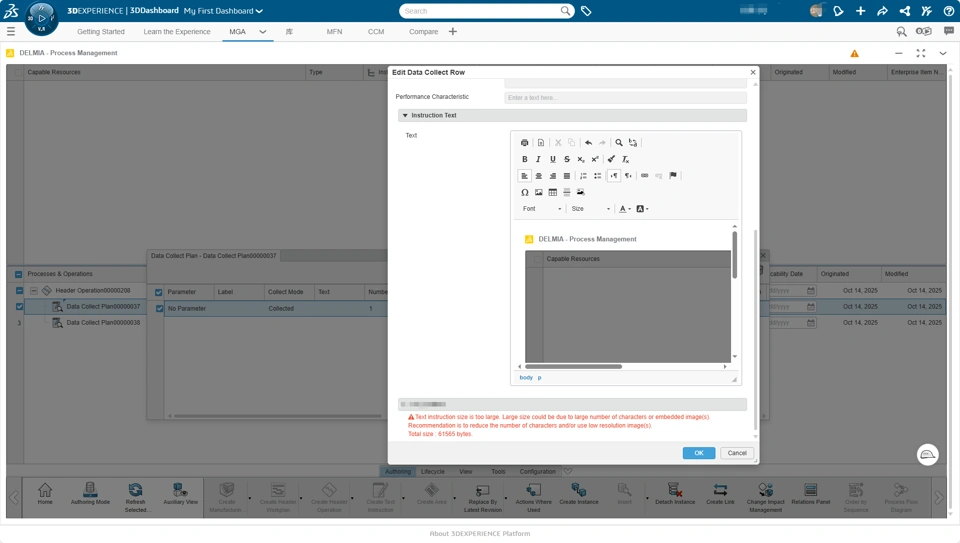Insert a bulleted list
Screen dimensions: 960x543
[598, 176]
